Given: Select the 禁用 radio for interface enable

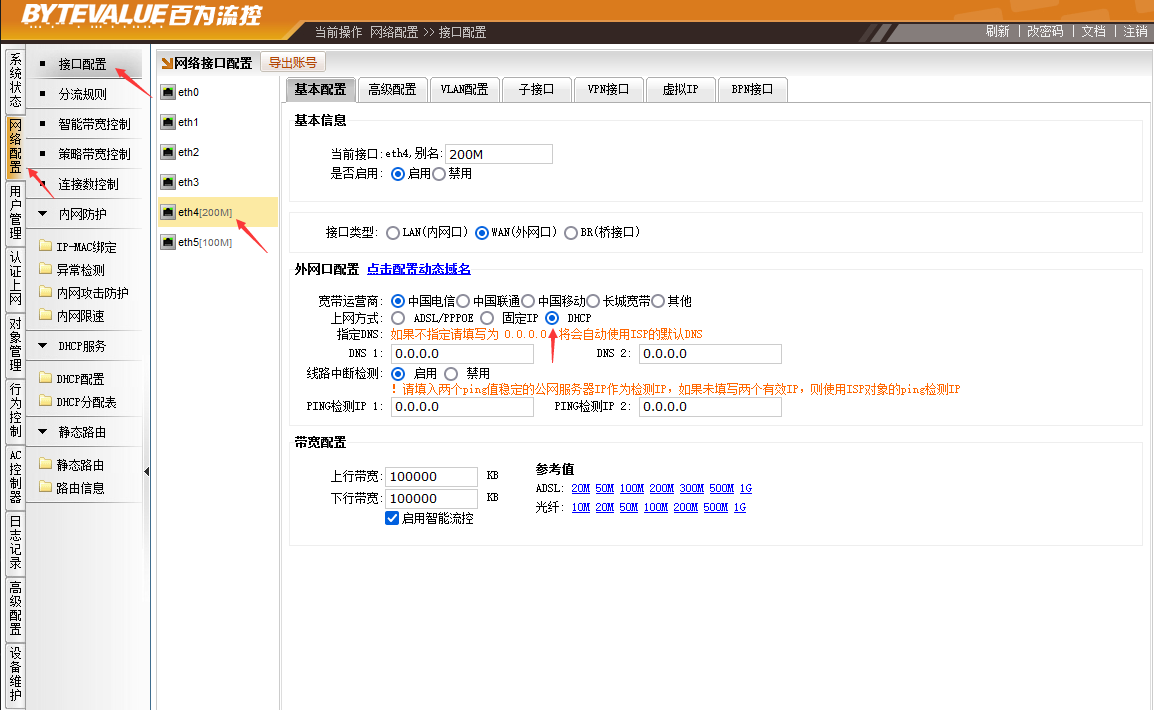Looking at the screenshot, I should [x=439, y=174].
